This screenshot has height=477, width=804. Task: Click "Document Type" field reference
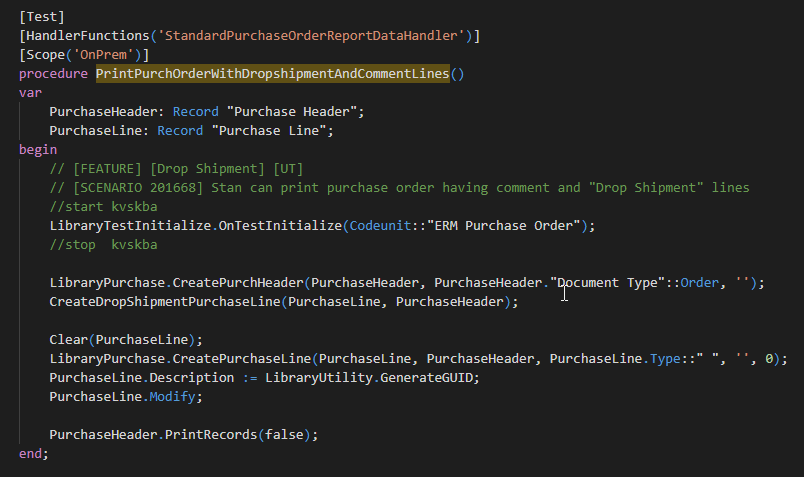click(607, 283)
